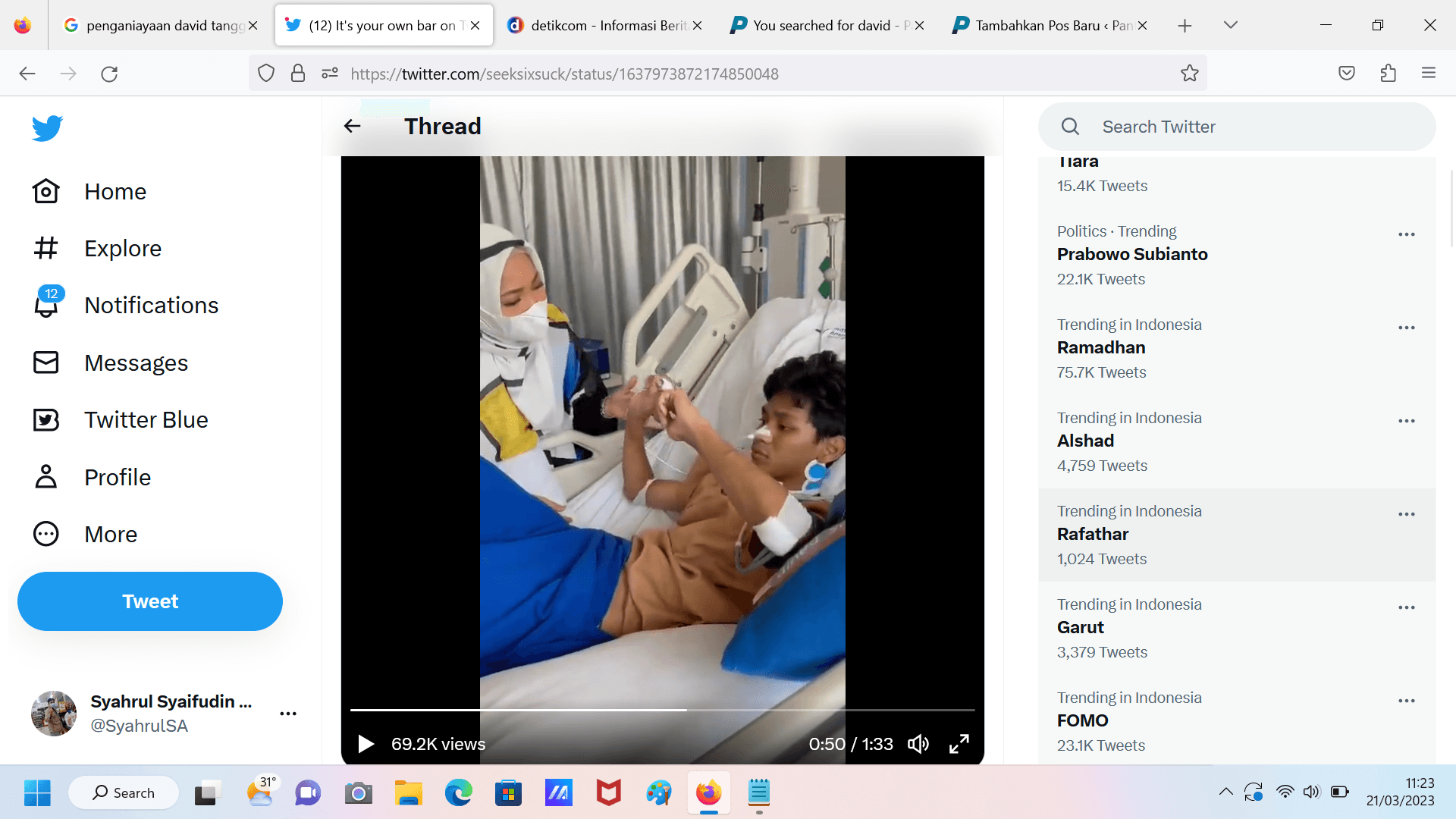The image size is (1456, 819).
Task: Open Messages envelope icon
Action: pyautogui.click(x=45, y=362)
